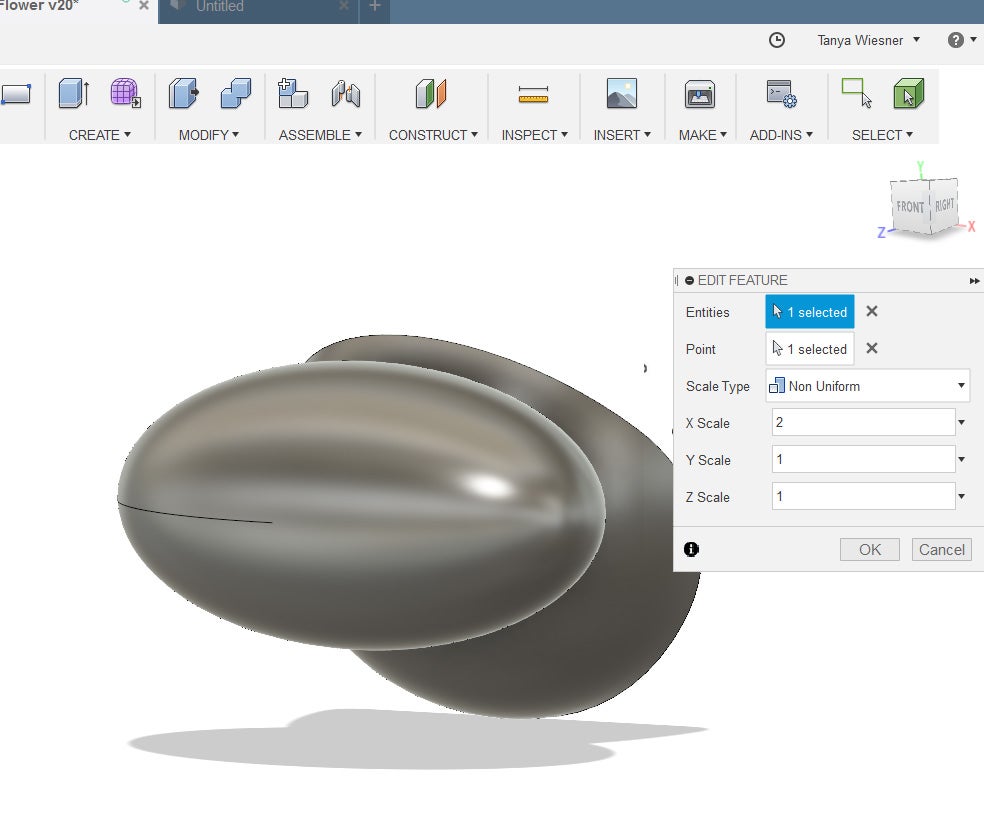Click the FRONT face of view cube
984x833 pixels.
pyautogui.click(x=910, y=207)
